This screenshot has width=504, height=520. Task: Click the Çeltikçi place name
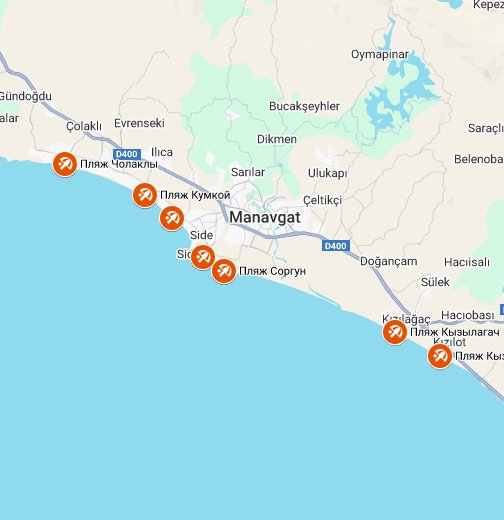pos(322,200)
